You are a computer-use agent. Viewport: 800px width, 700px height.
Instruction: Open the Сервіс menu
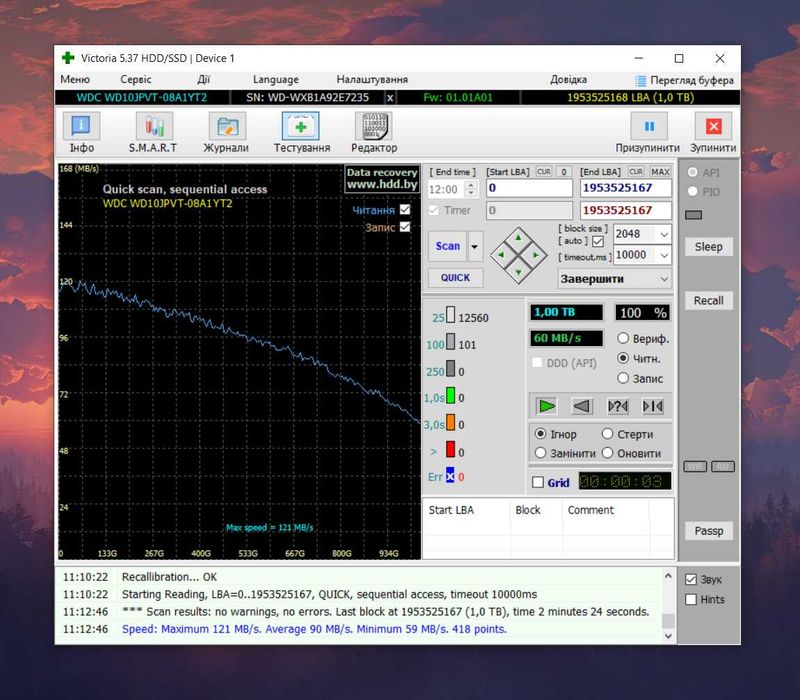(x=136, y=79)
